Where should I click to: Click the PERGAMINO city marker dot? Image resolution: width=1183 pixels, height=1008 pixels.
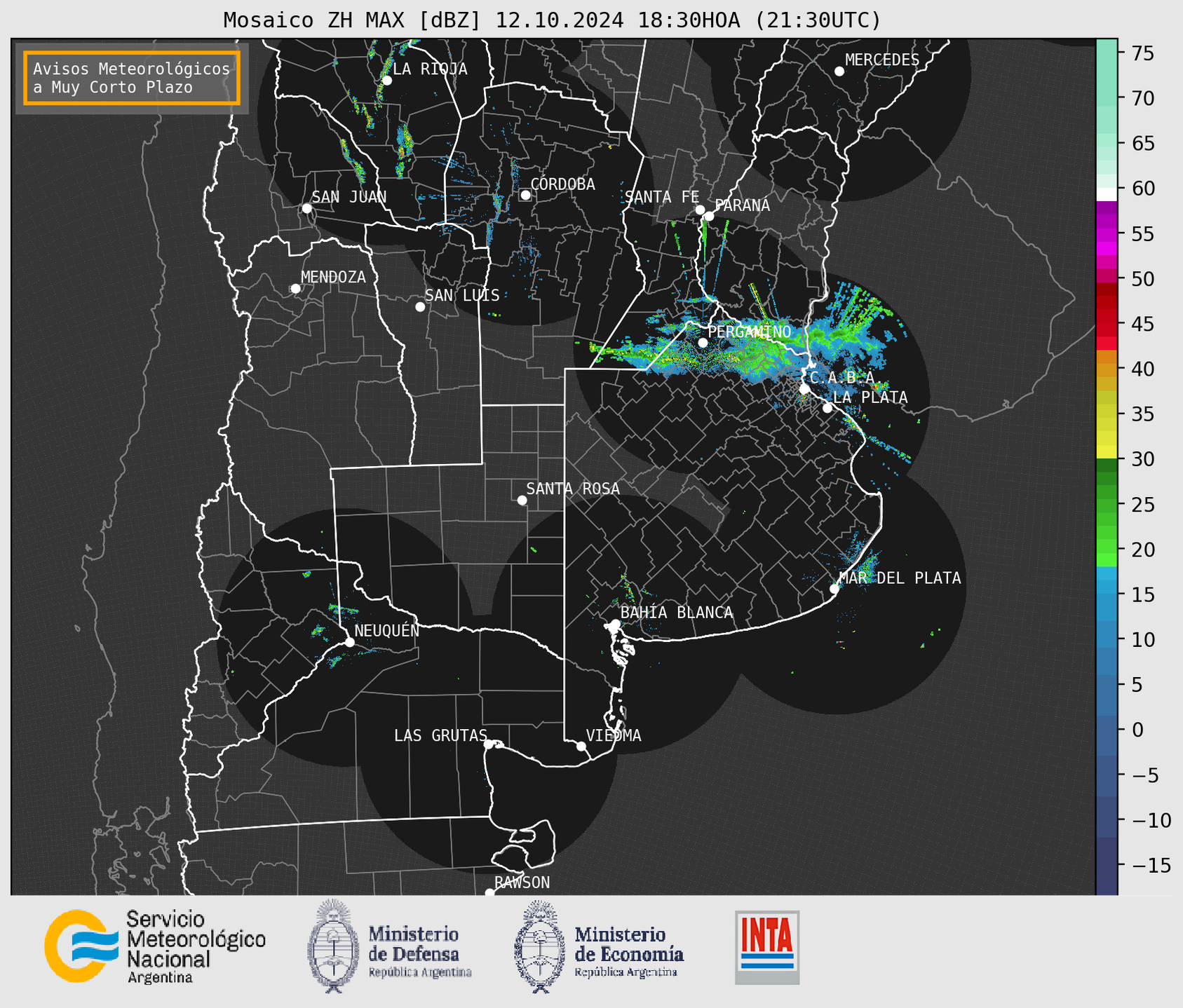pos(703,343)
